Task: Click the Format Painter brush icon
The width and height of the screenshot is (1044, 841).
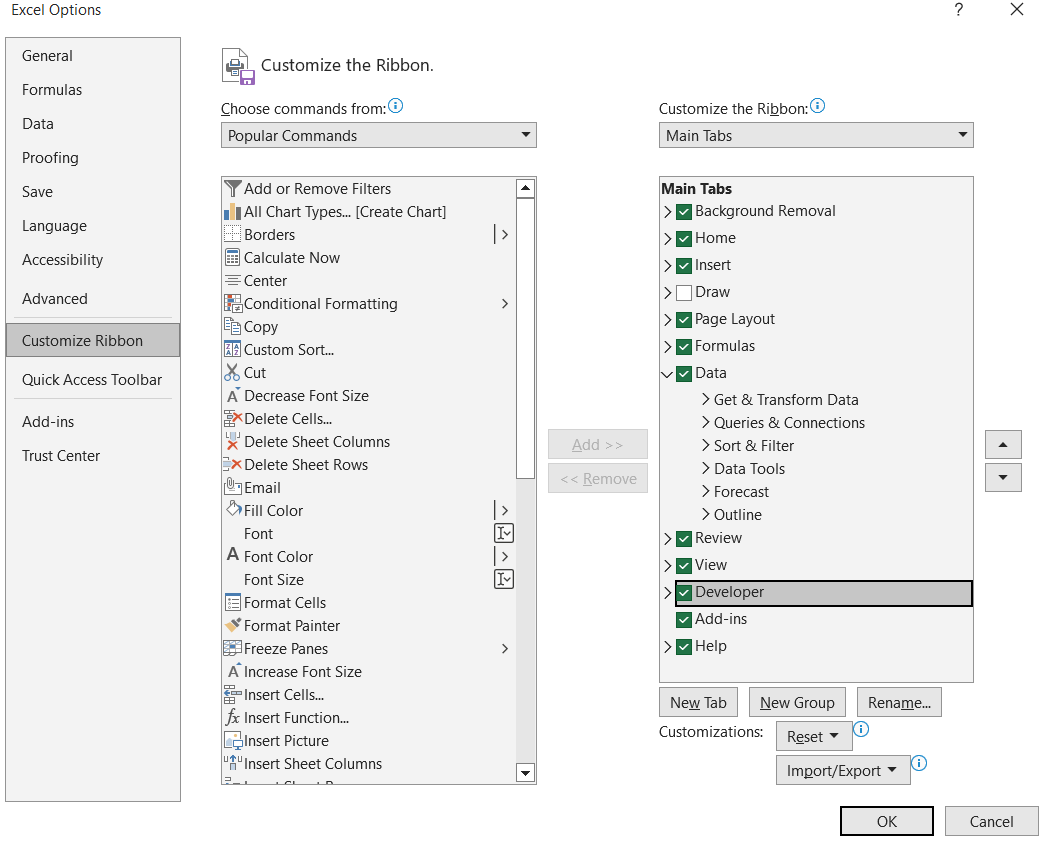Action: (232, 625)
